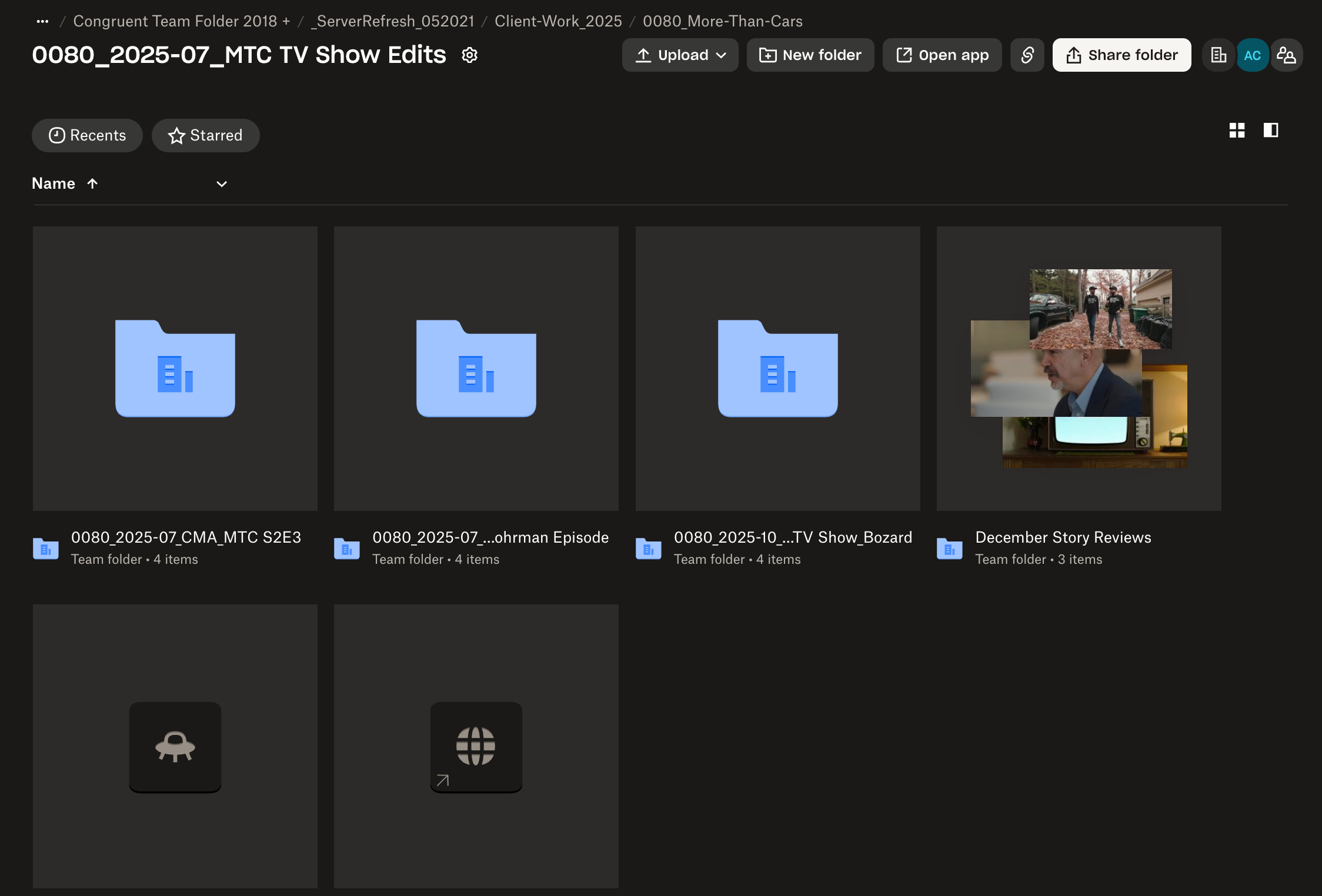Open the AC account avatar
The image size is (1322, 896).
(1253, 55)
